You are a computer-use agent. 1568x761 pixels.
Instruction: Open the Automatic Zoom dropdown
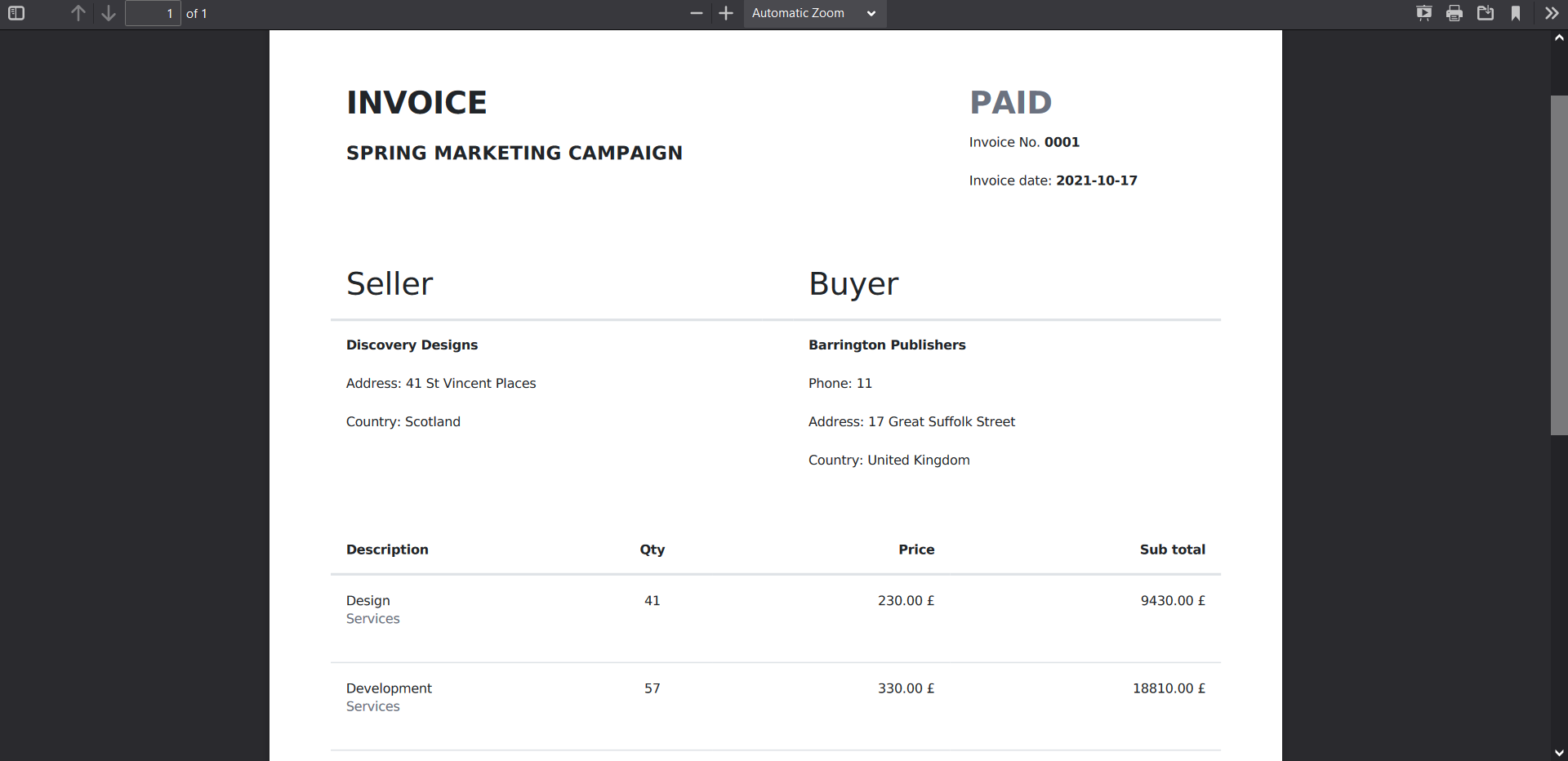pos(808,13)
